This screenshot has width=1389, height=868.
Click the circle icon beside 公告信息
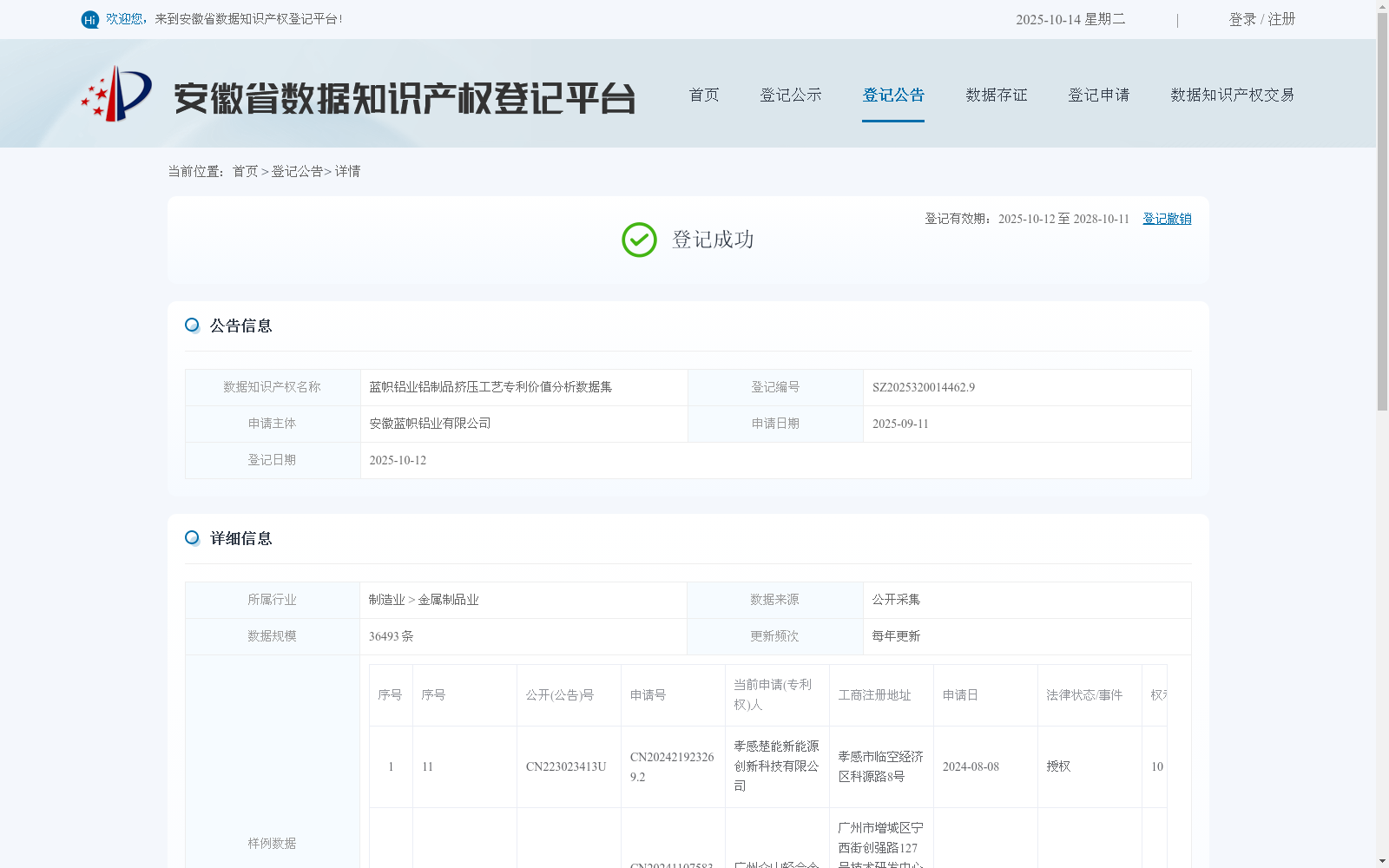point(192,325)
